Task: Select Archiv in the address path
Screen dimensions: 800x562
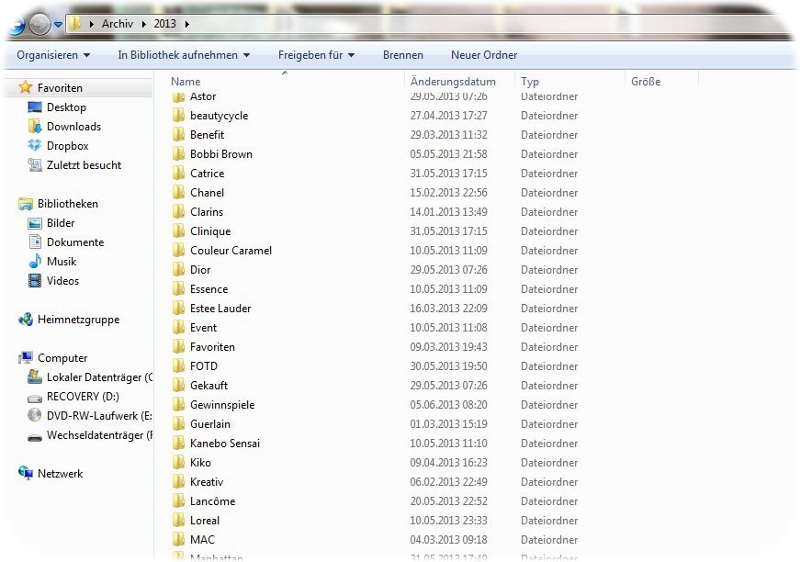Action: [117, 24]
